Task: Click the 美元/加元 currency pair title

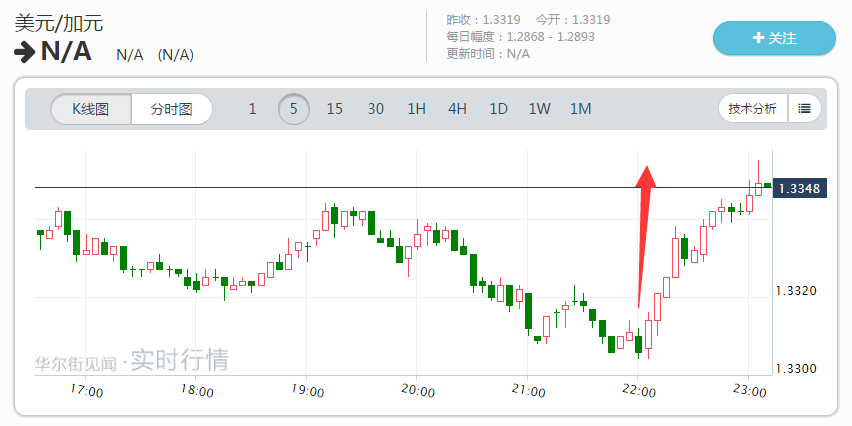Action: click(58, 23)
